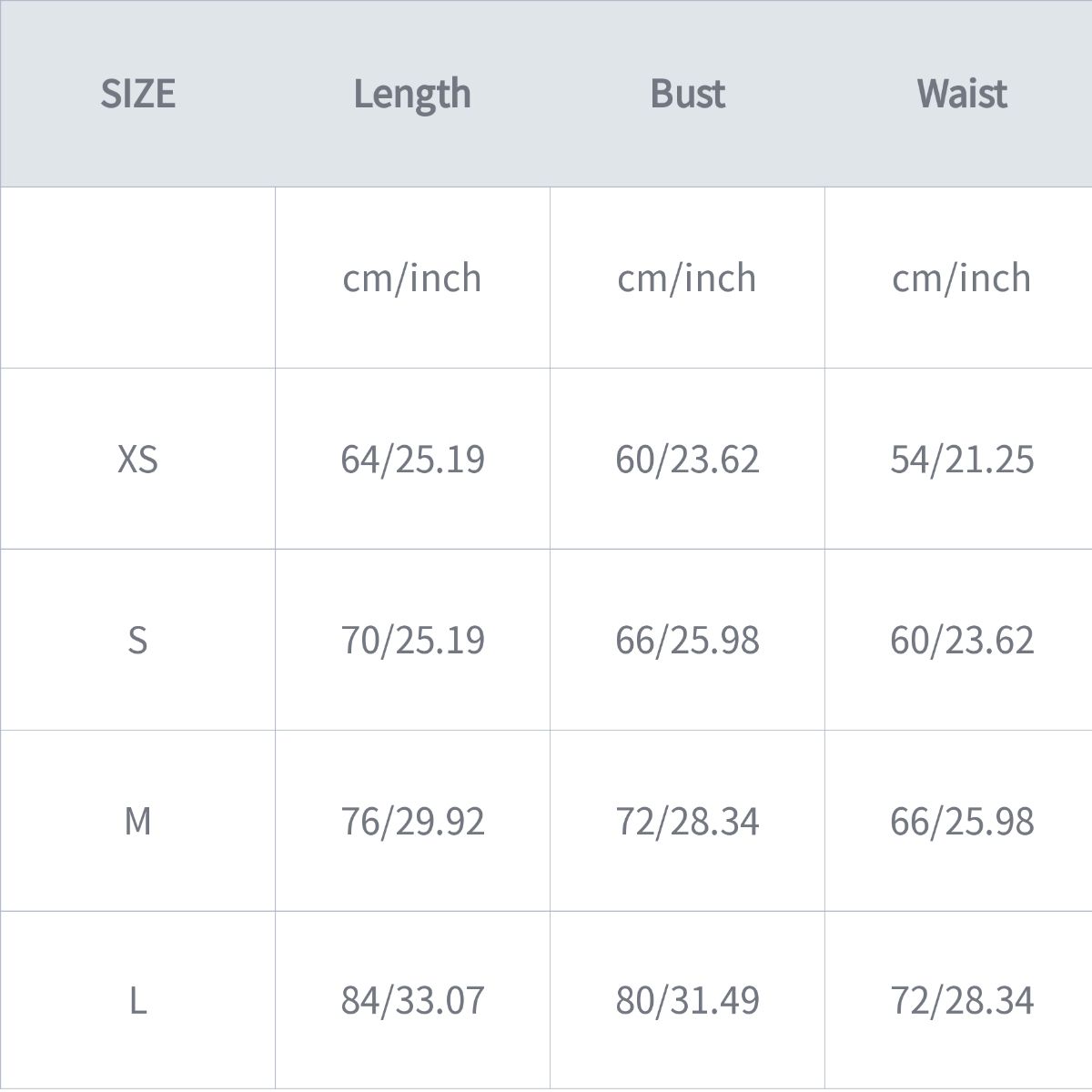Select L bust value 80/31.49
The width and height of the screenshot is (1092, 1092).
(687, 1000)
